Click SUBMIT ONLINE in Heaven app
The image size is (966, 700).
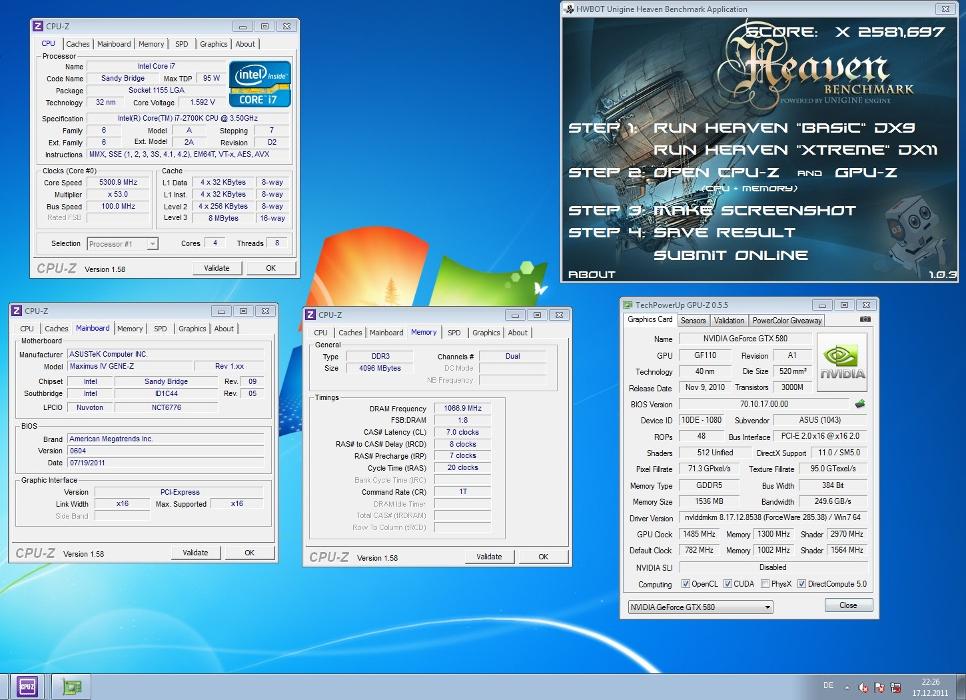coord(731,255)
